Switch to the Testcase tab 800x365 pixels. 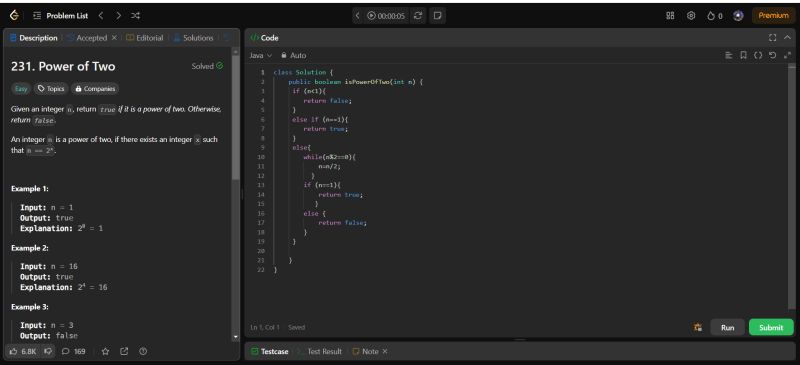[269, 351]
